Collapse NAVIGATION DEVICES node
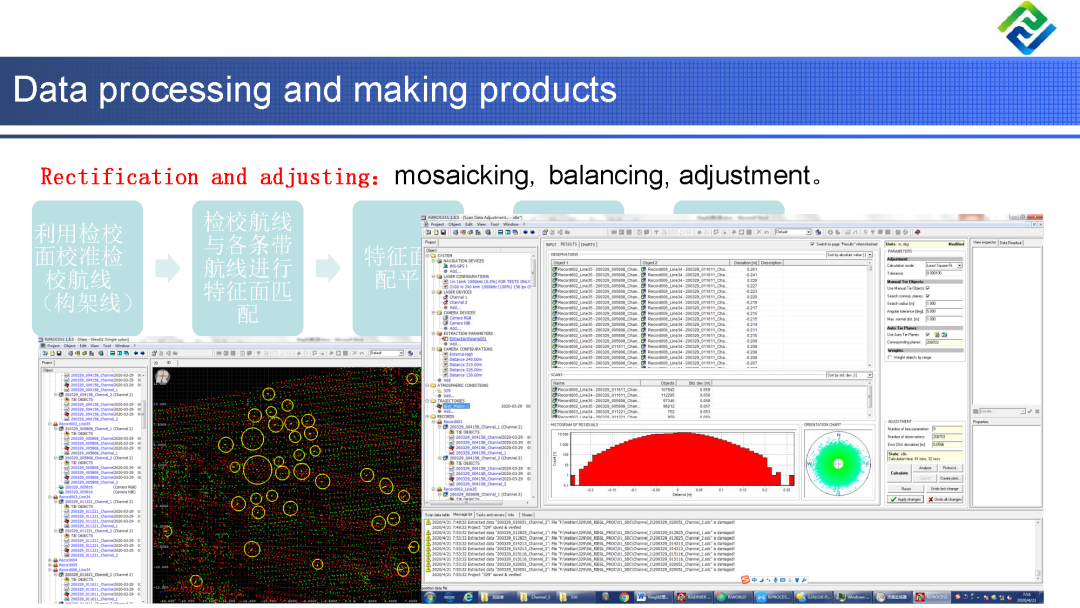The image size is (1080, 608). click(433, 261)
